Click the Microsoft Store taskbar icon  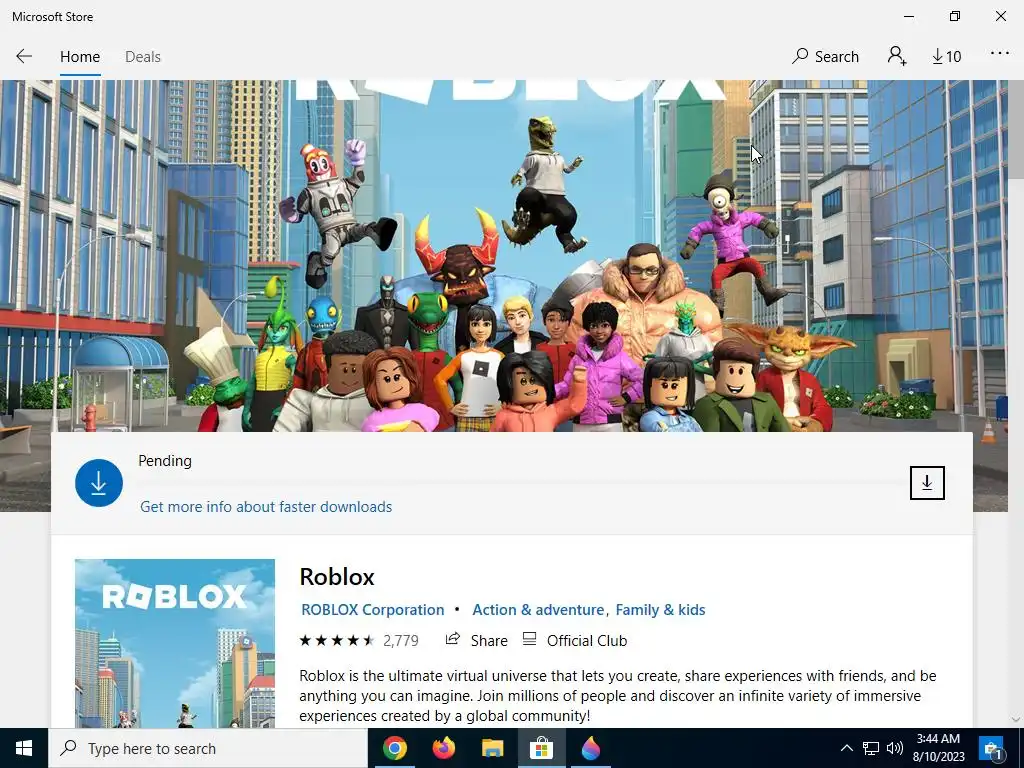[x=541, y=748]
